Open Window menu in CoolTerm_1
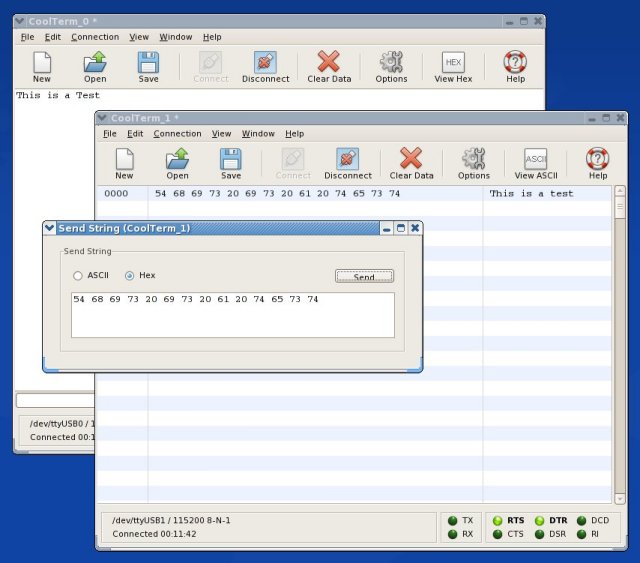640x563 pixels. coord(258,134)
